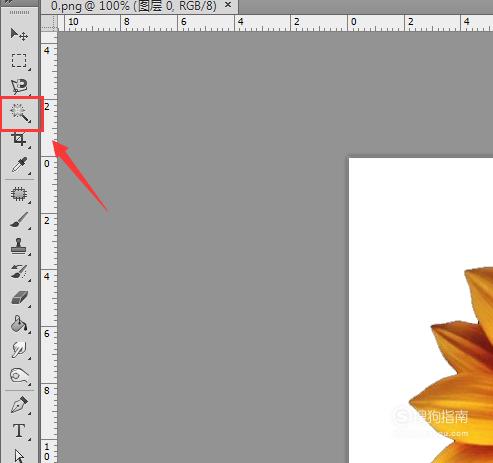This screenshot has height=463, width=493.
Task: Select the Eraser tool
Action: (19, 298)
